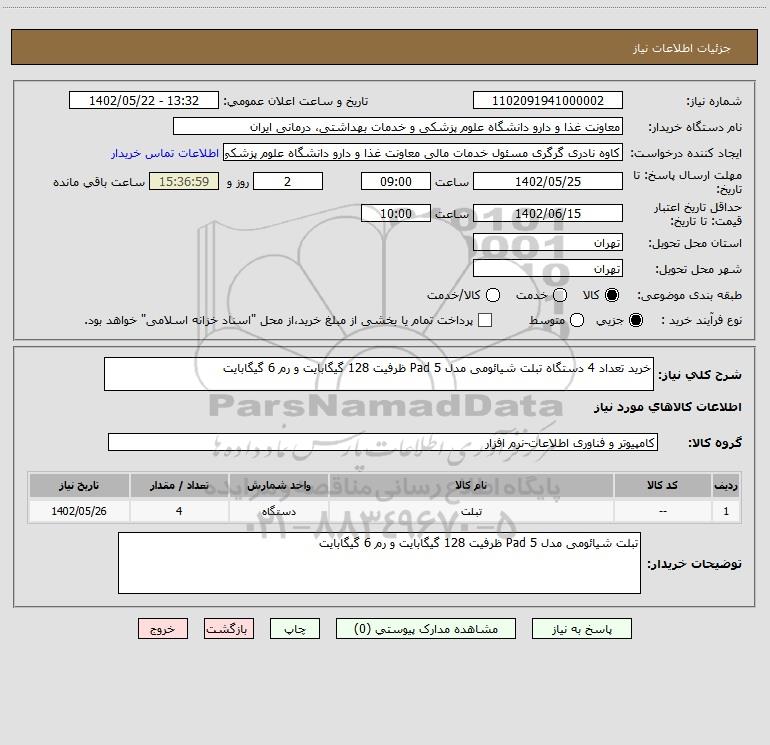The height and width of the screenshot is (745, 770).
Task: Click the اطلاعات کالاهای مورد نیاز heading
Action: [667, 407]
